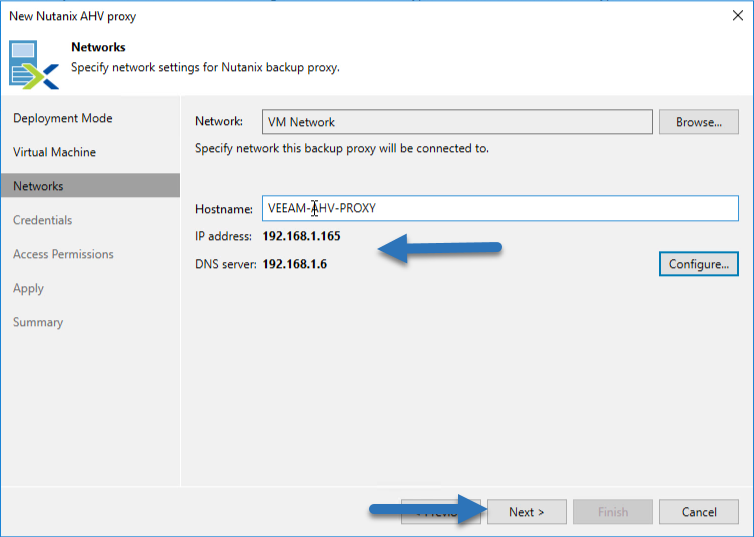Click the disabled Finish button
754x537 pixels.
click(x=613, y=512)
